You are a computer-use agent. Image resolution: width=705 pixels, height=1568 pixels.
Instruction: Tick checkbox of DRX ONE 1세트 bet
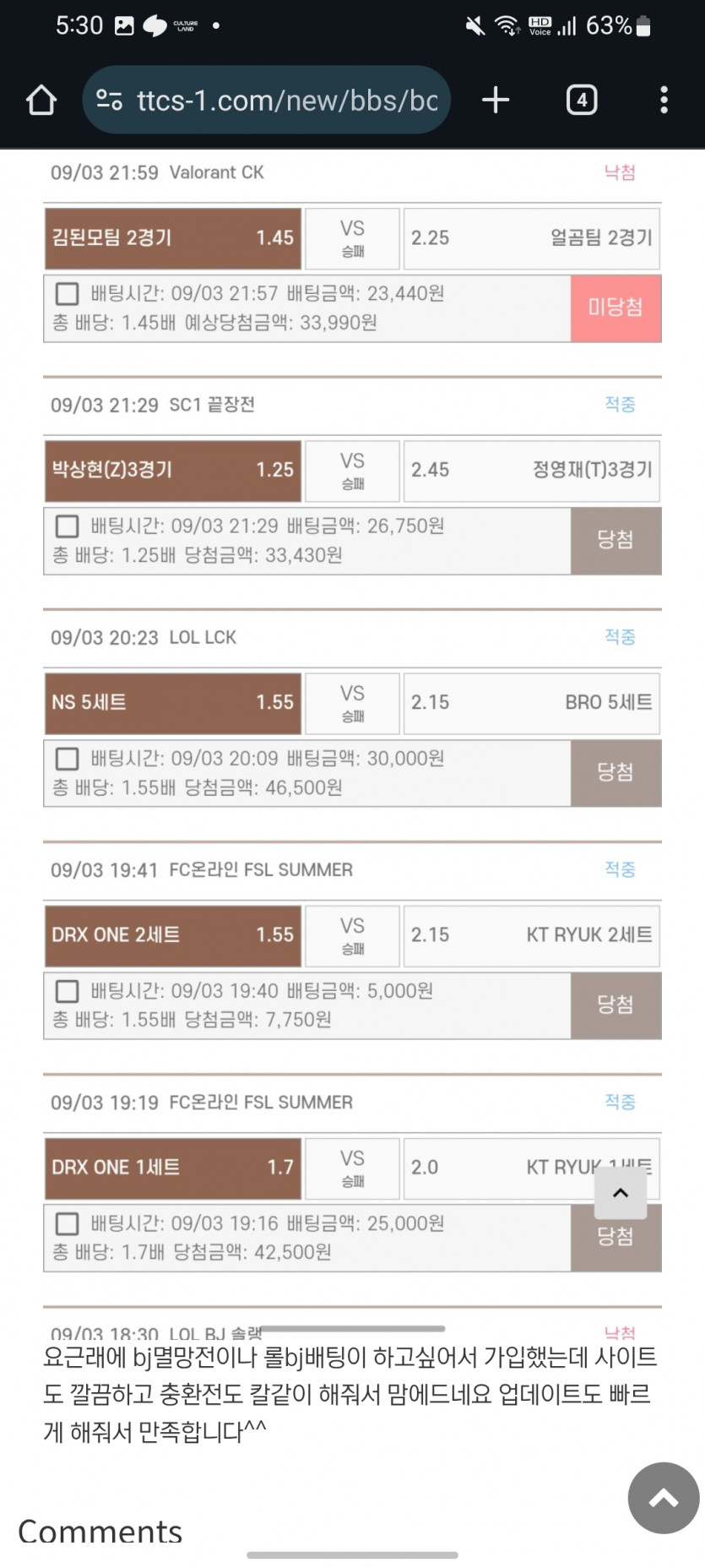[x=67, y=1223]
